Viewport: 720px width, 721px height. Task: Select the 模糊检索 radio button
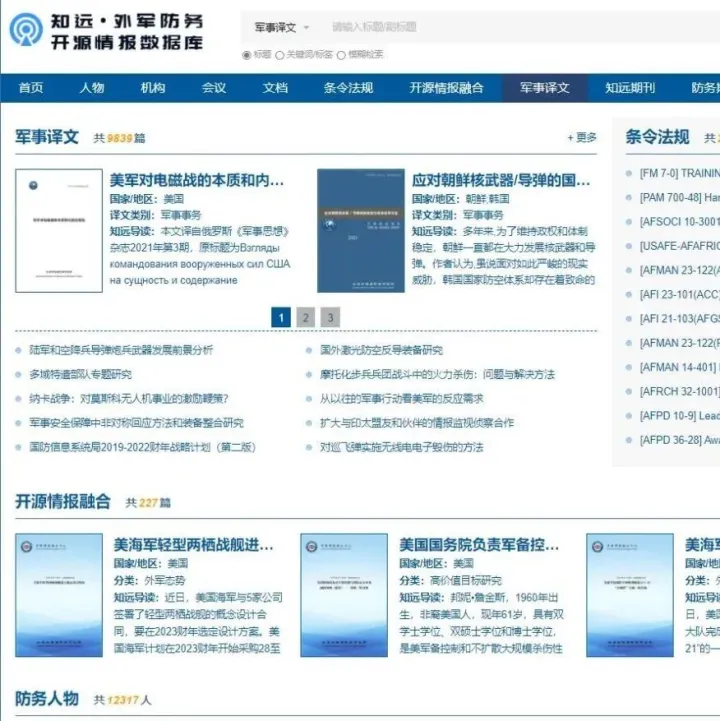point(341,55)
